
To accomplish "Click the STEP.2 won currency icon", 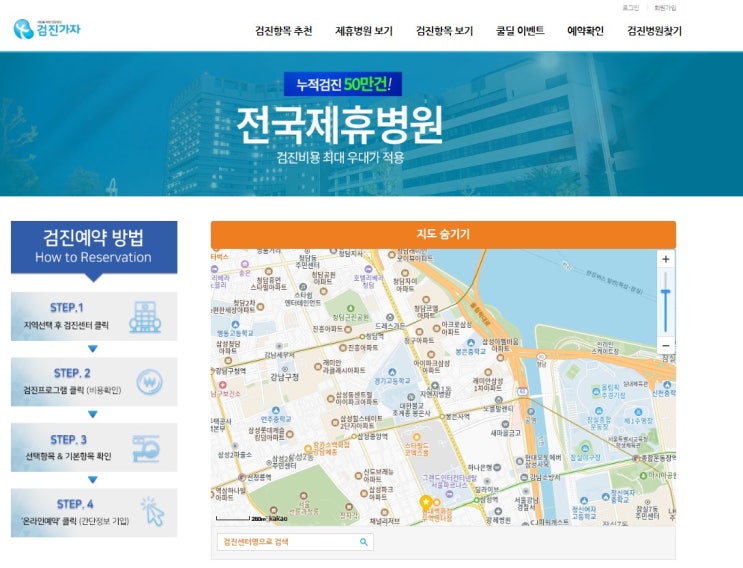I will pos(150,382).
